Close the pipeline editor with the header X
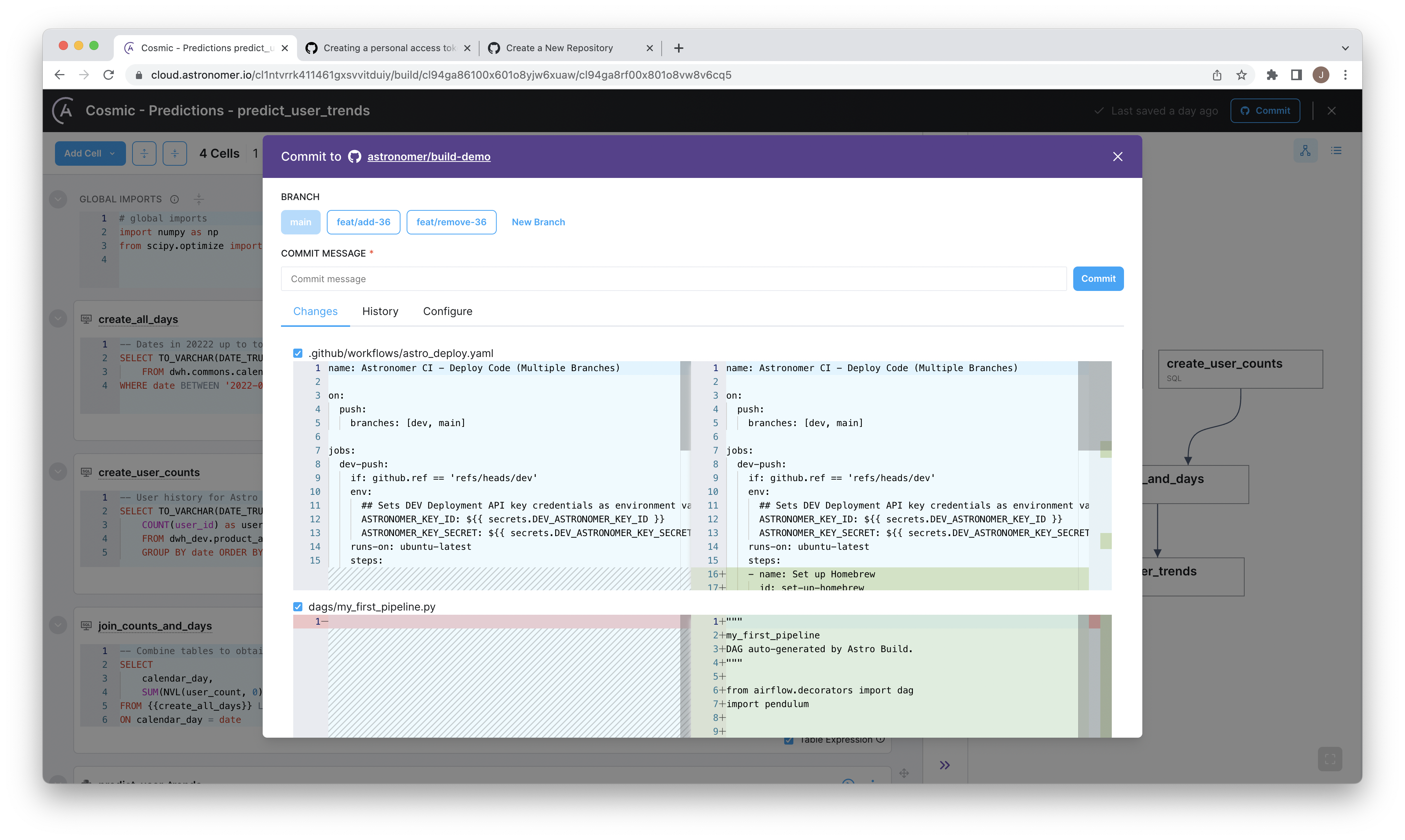The height and width of the screenshot is (840, 1405). [1331, 110]
